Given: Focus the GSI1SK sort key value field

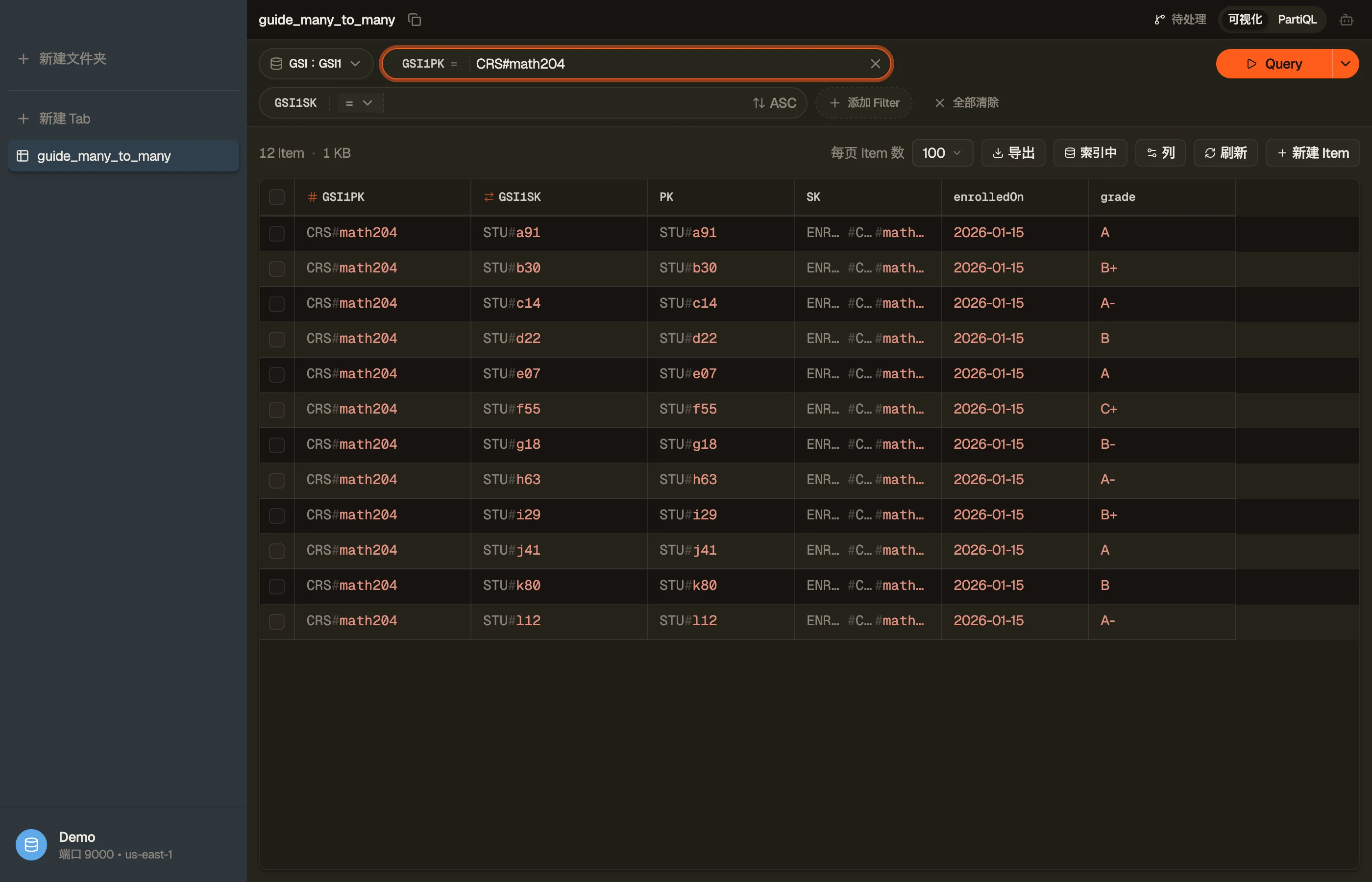Looking at the screenshot, I should tap(564, 102).
